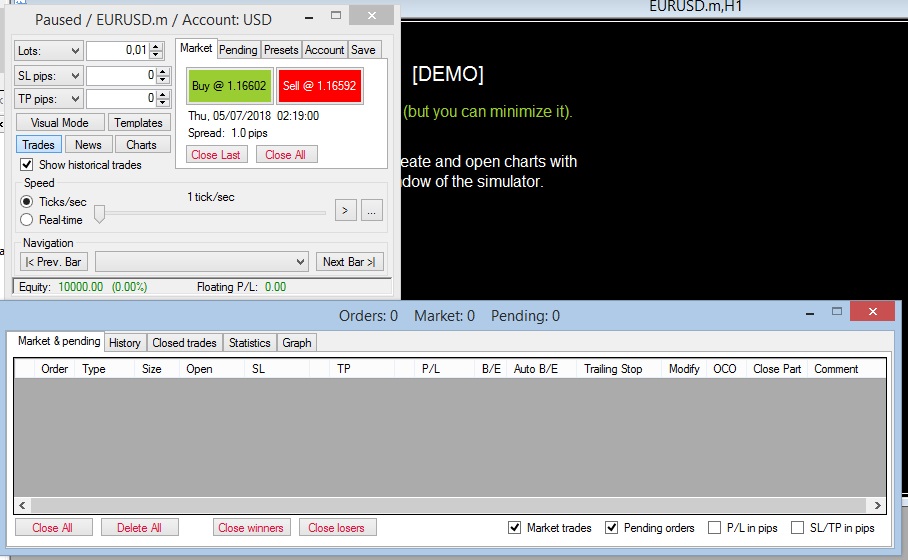Click the SL pips stepper arrows

(x=163, y=76)
